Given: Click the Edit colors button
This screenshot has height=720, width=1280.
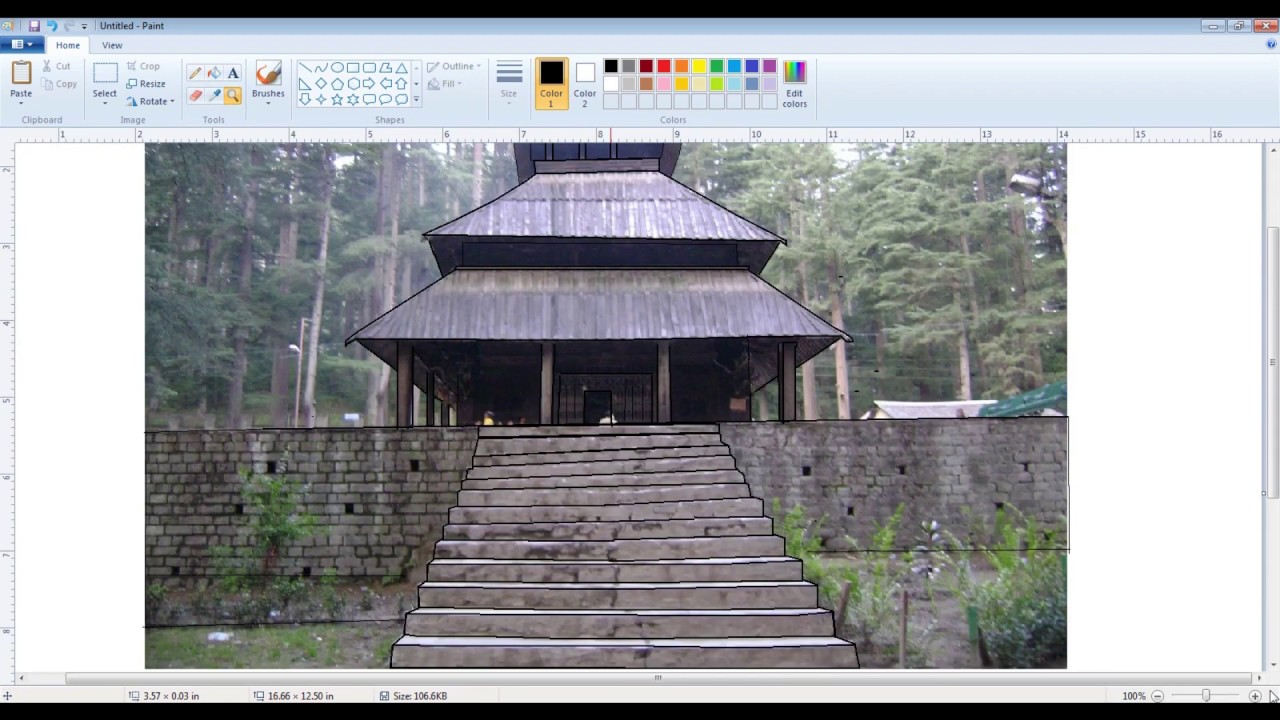Looking at the screenshot, I should click(x=795, y=84).
